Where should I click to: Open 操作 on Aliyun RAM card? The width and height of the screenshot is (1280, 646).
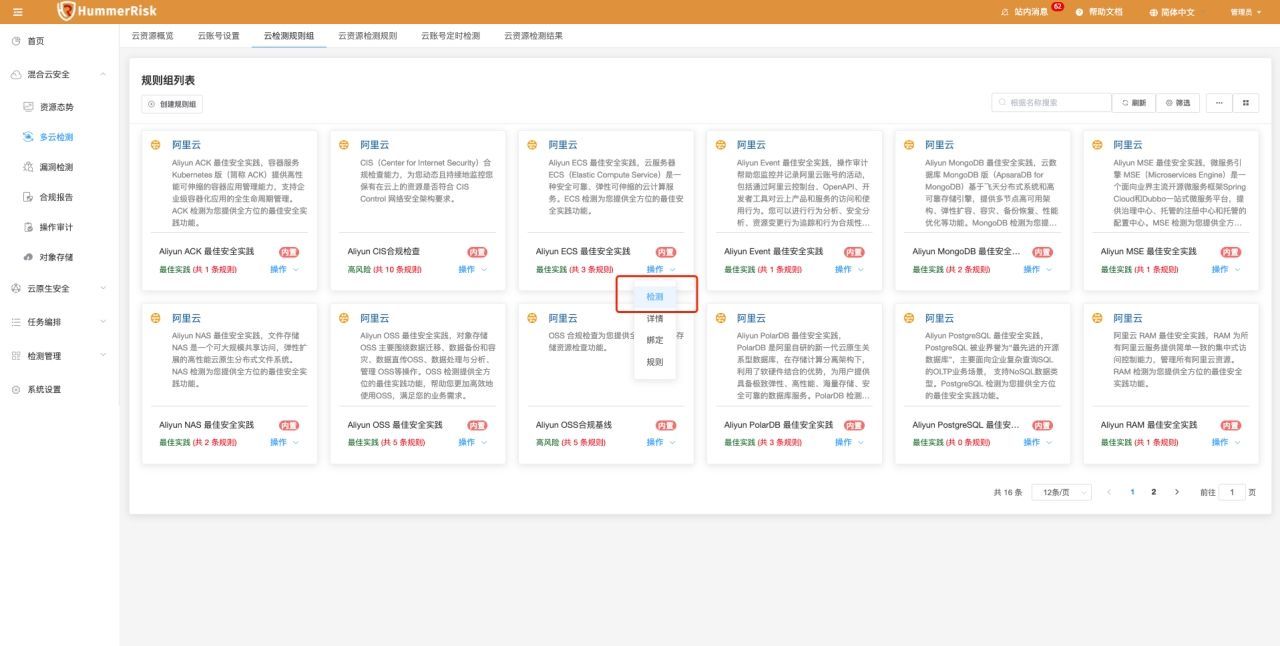[1225, 442]
